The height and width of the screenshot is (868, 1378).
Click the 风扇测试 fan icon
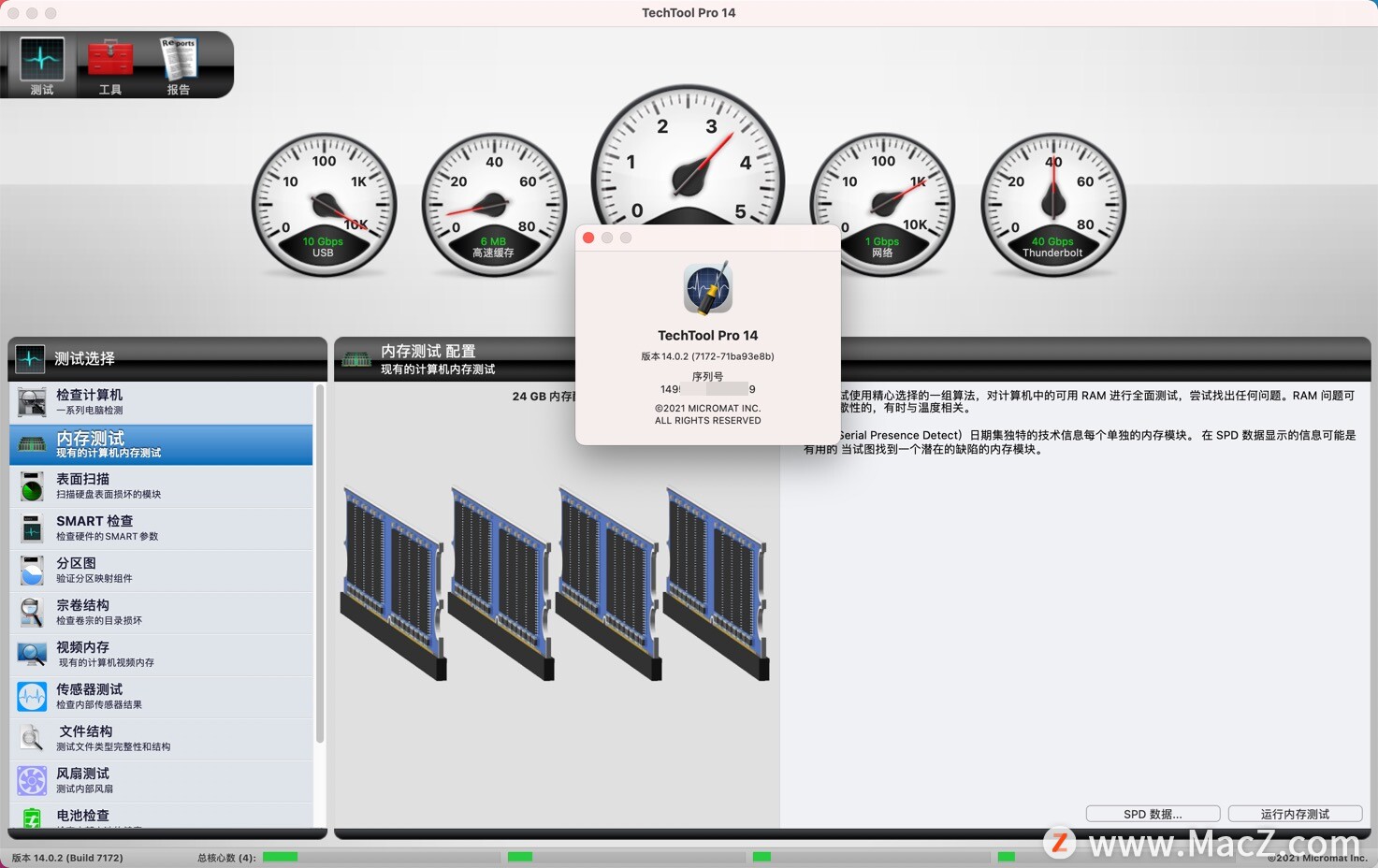[x=32, y=781]
